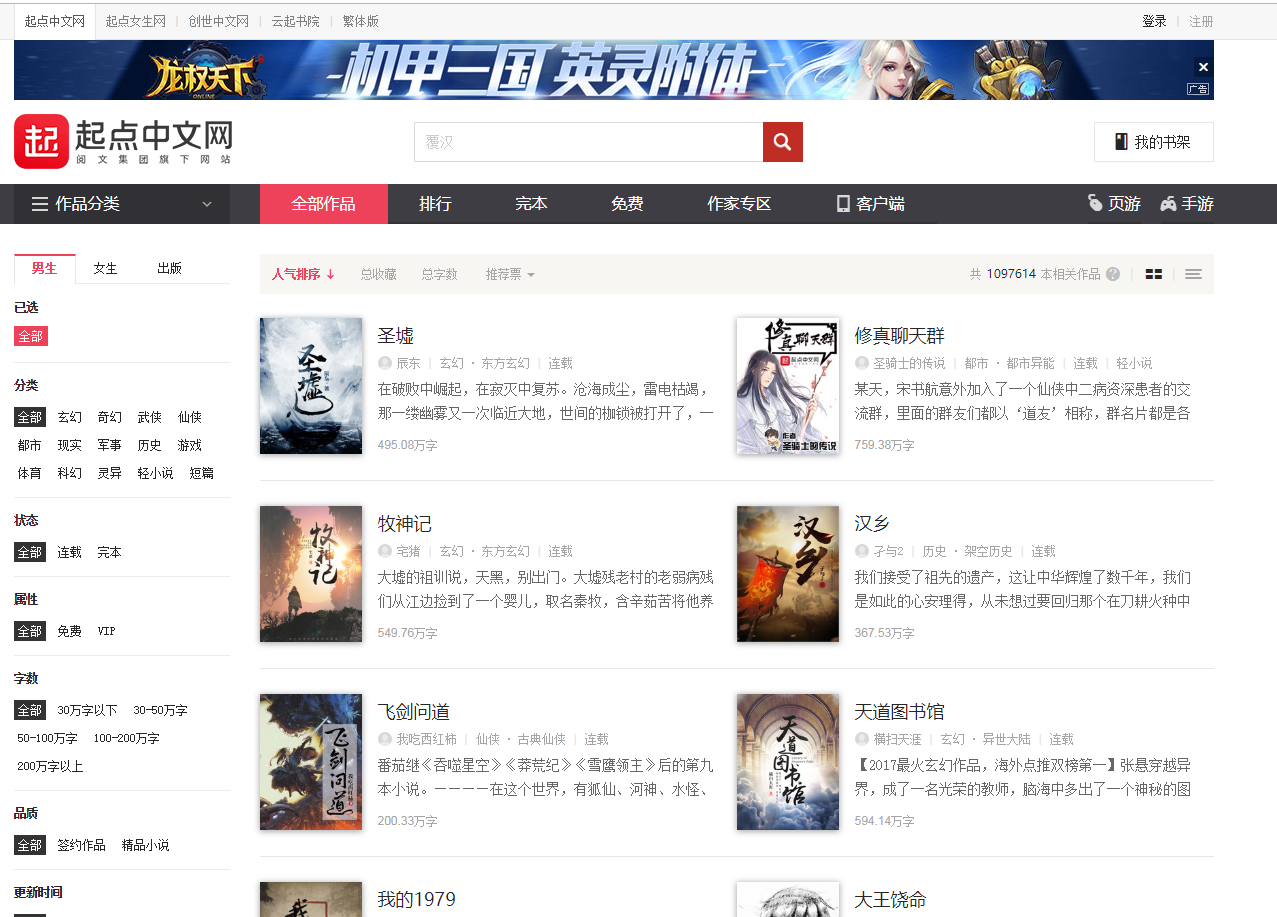
Task: Open 免费 free works menu item
Action: tap(627, 204)
